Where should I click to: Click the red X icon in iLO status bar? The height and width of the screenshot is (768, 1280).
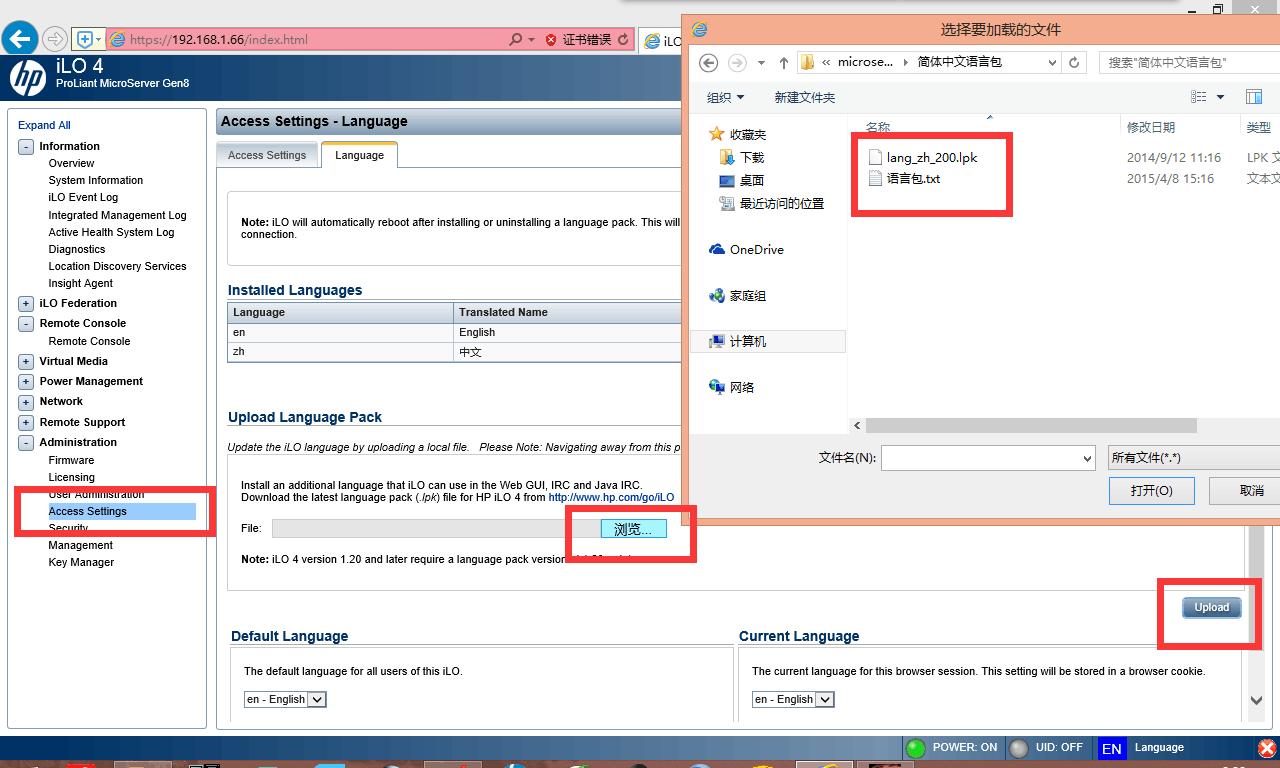pyautogui.click(x=1266, y=748)
